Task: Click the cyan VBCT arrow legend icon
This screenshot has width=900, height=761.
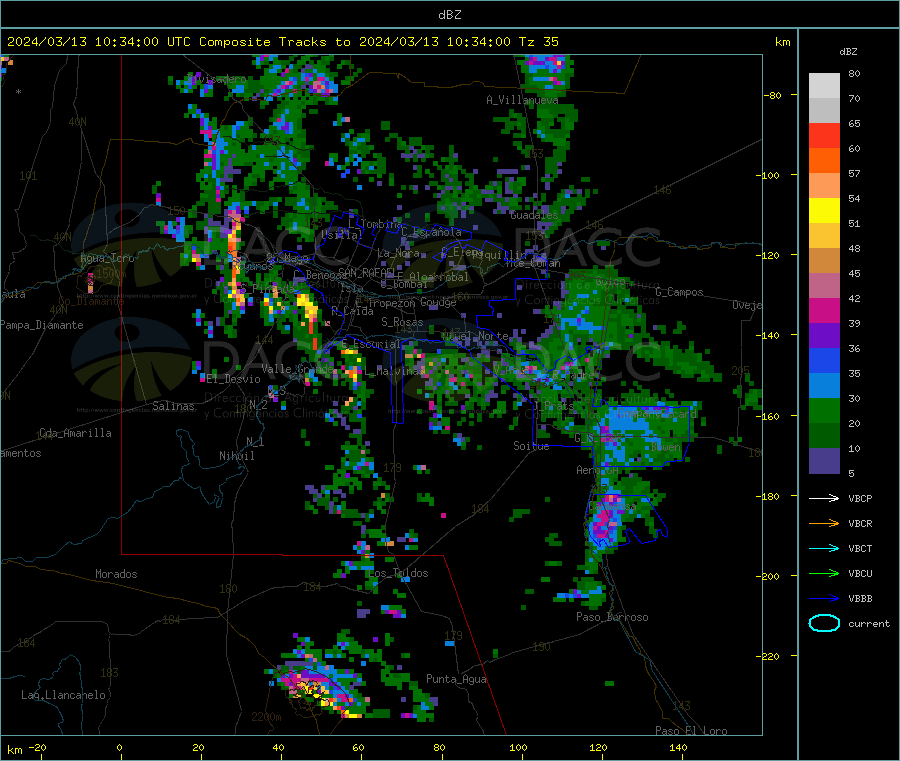Action: [824, 549]
